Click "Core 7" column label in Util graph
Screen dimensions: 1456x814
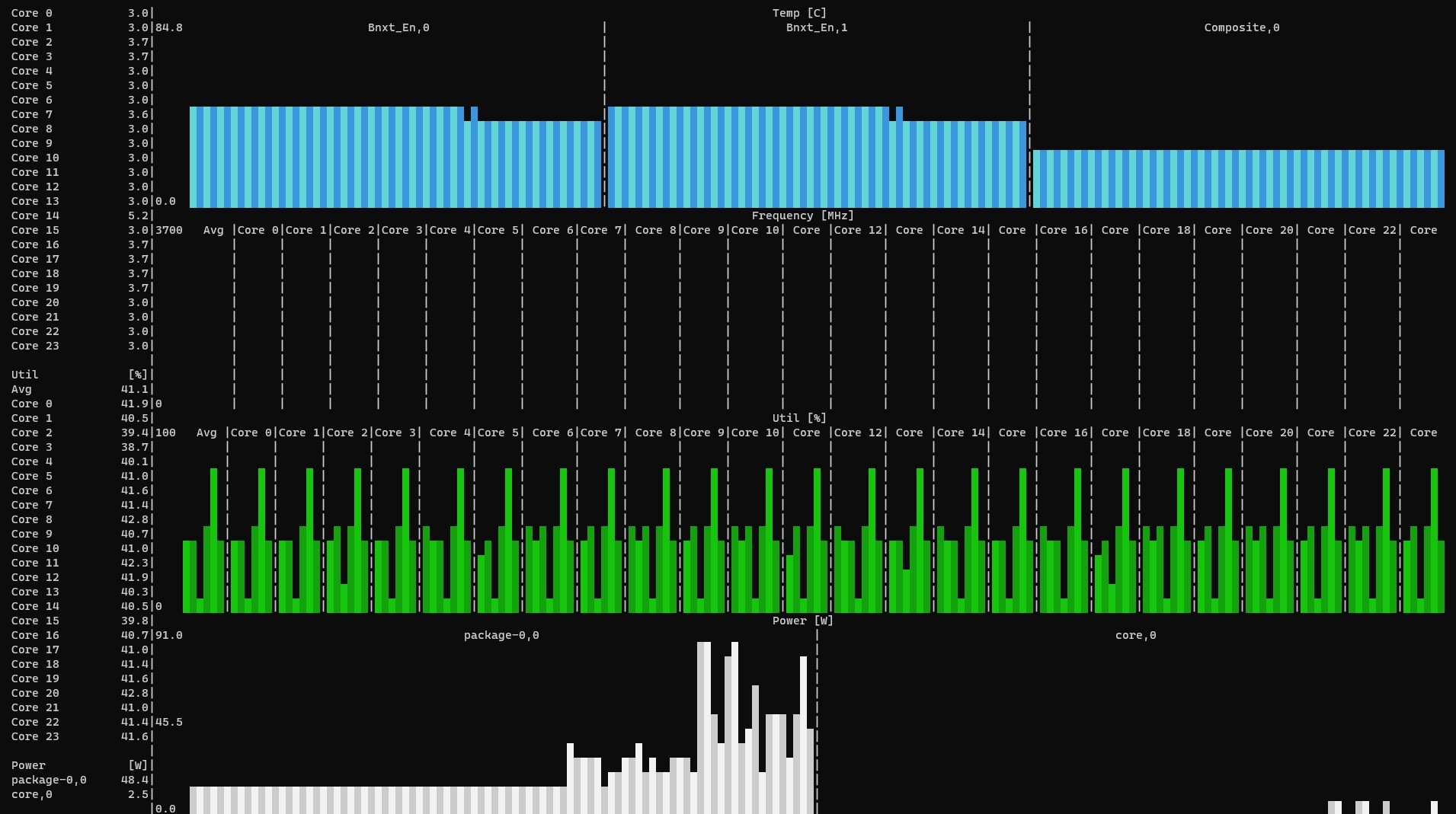601,433
